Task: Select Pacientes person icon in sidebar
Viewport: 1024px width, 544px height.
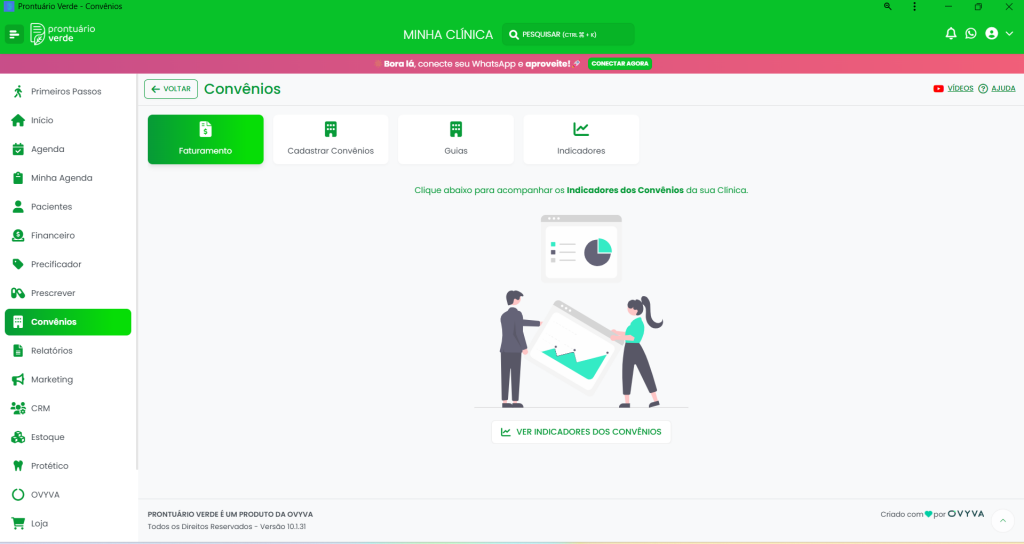Action: 18,207
